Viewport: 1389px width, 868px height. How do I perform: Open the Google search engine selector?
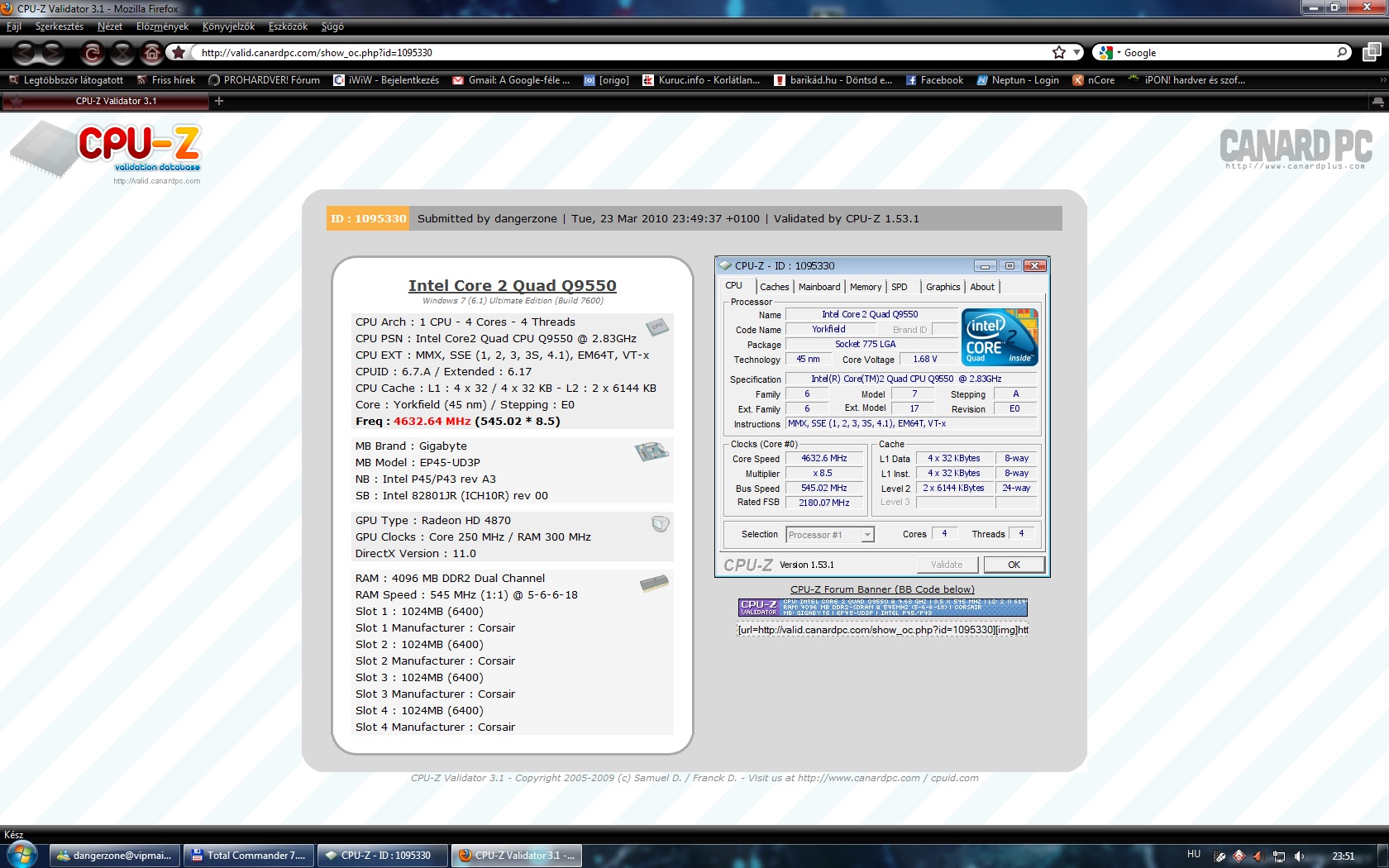tap(1108, 52)
